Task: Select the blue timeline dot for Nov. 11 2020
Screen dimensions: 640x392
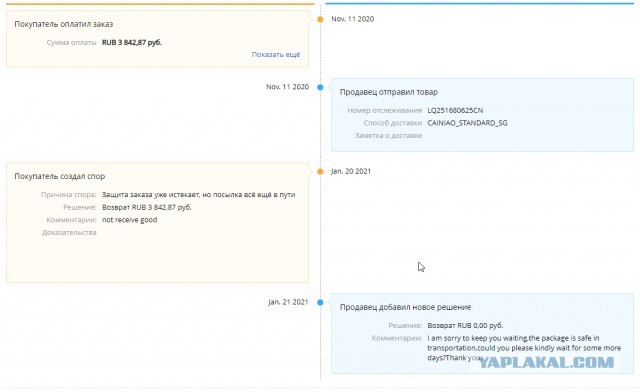Action: (320, 87)
